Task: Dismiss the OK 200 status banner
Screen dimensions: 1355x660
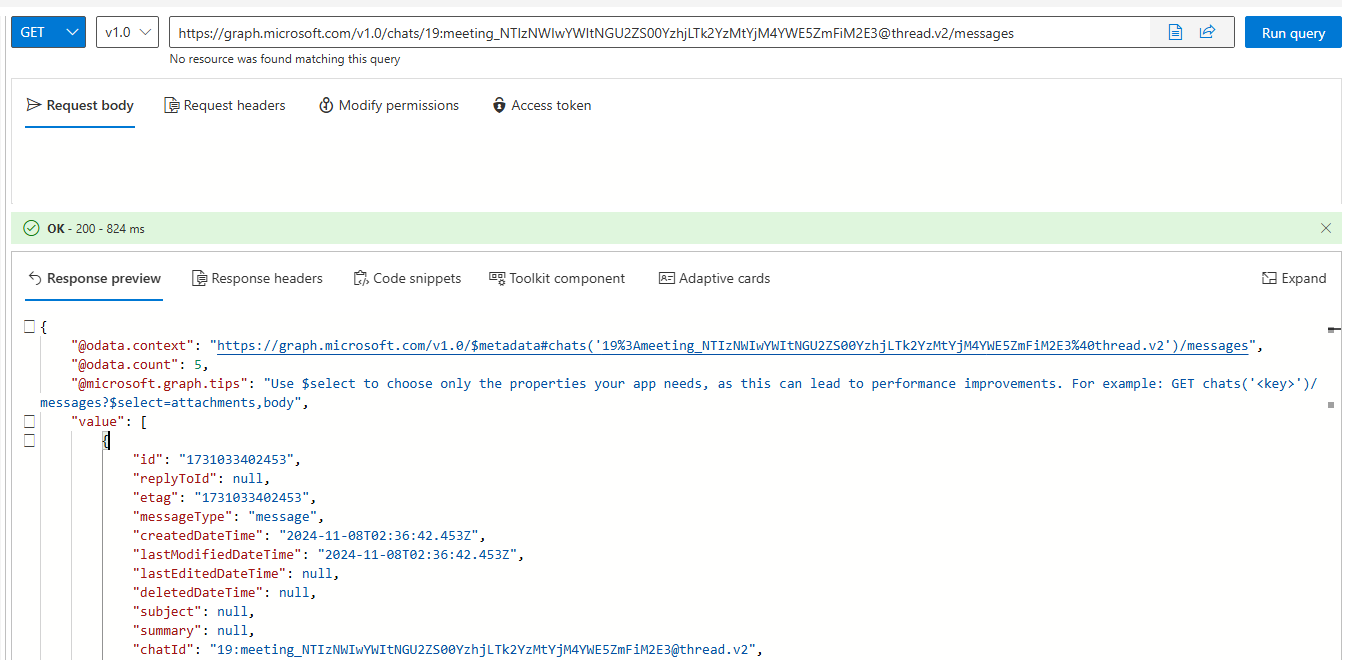Action: [1326, 227]
